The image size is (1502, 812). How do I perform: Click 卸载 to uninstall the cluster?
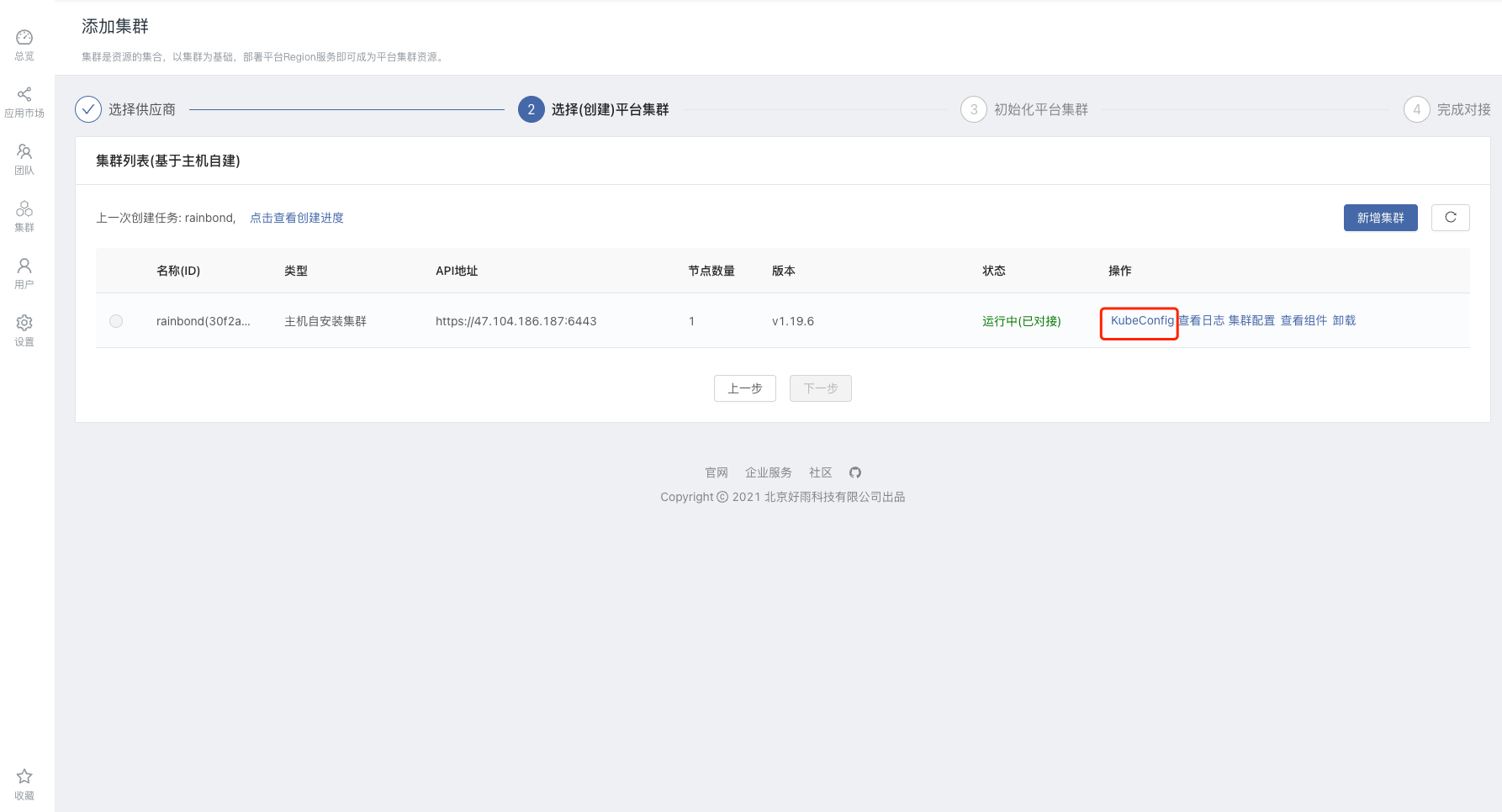(x=1344, y=320)
